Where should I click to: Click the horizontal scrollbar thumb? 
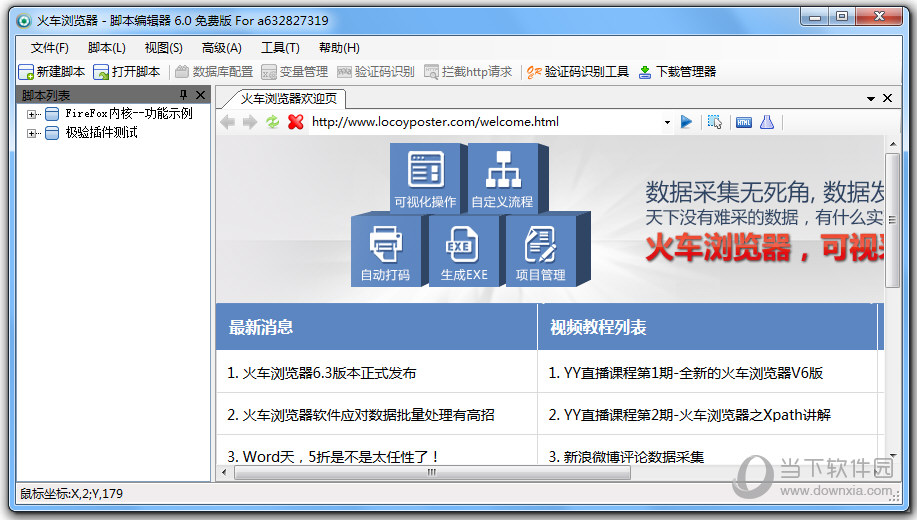pyautogui.click(x=432, y=472)
